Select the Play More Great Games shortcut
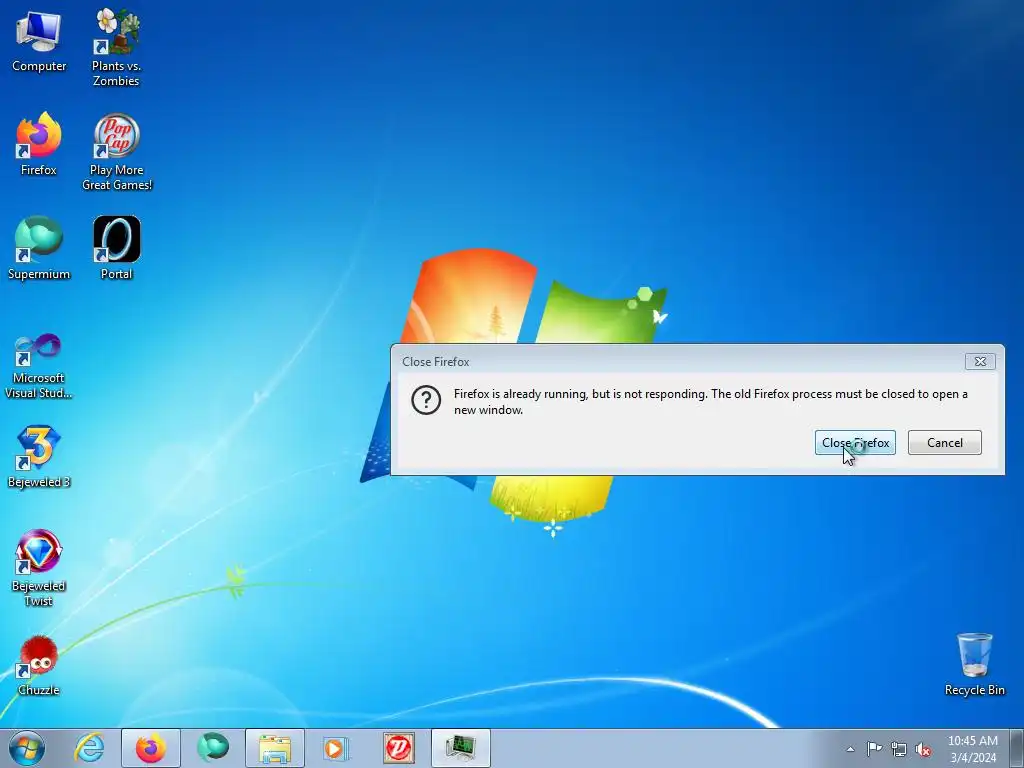Screen dimensions: 1024x768 117,152
